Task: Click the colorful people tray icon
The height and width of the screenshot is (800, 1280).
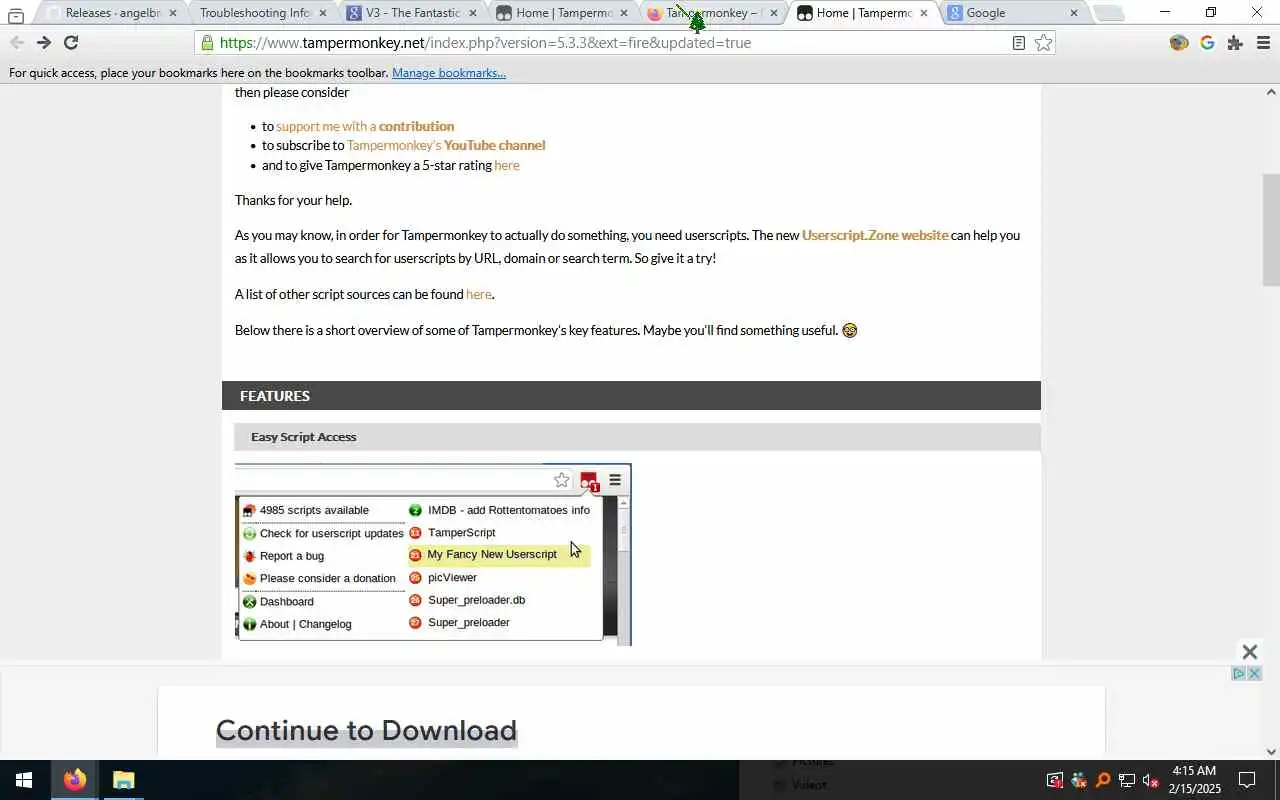Action: (x=1079, y=781)
